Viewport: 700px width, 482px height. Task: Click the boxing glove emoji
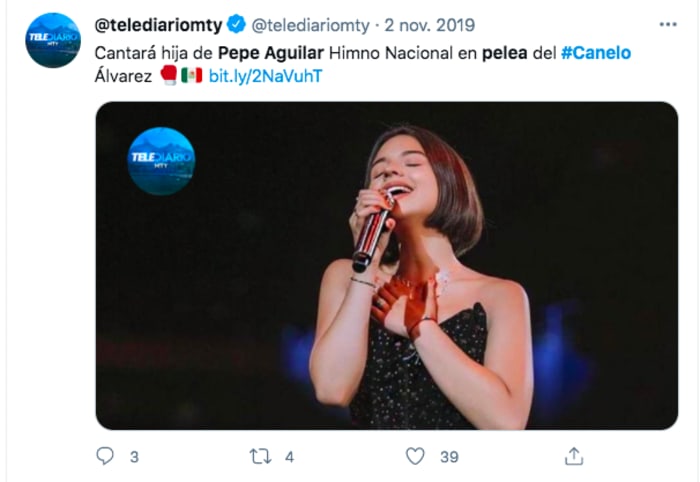pos(168,76)
